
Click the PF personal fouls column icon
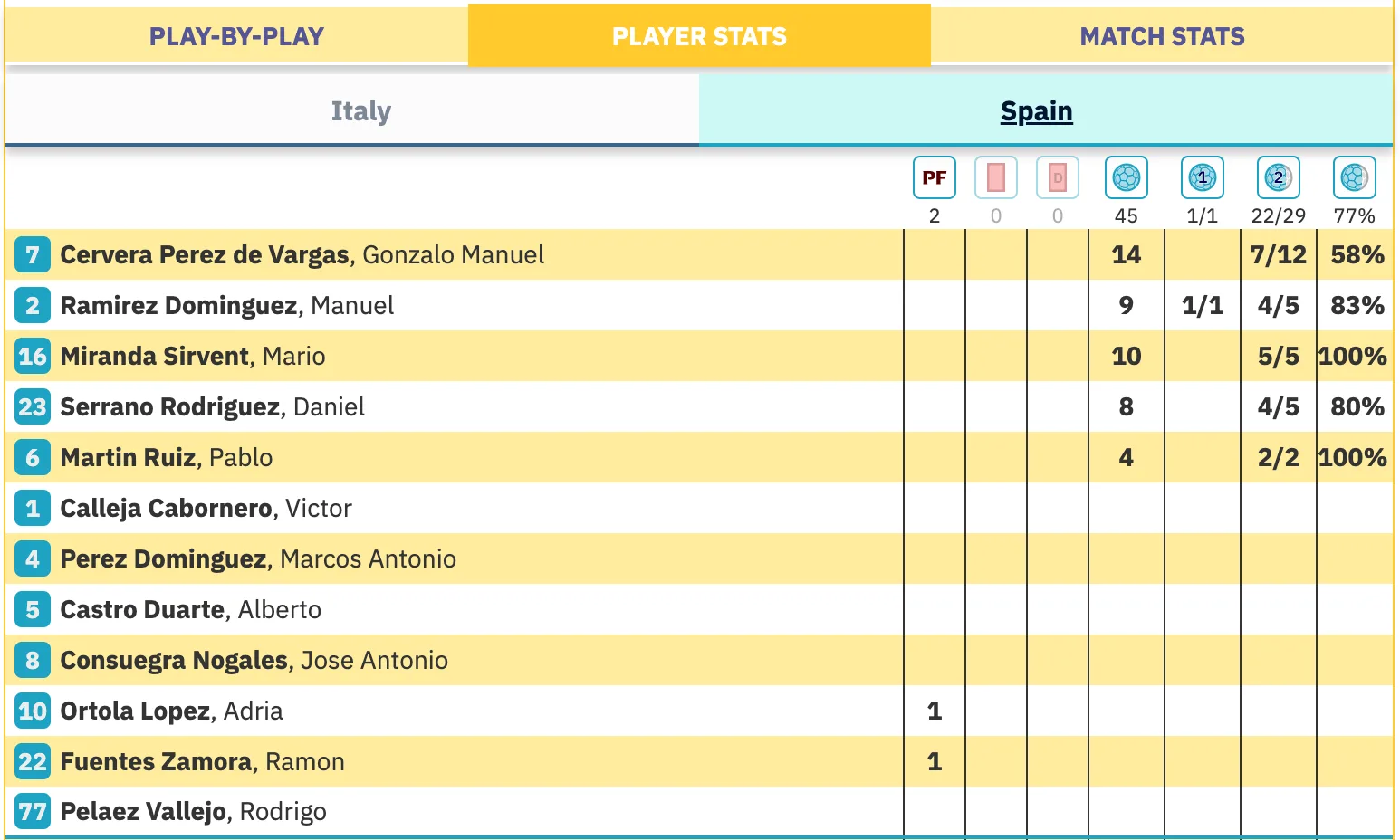point(934,177)
